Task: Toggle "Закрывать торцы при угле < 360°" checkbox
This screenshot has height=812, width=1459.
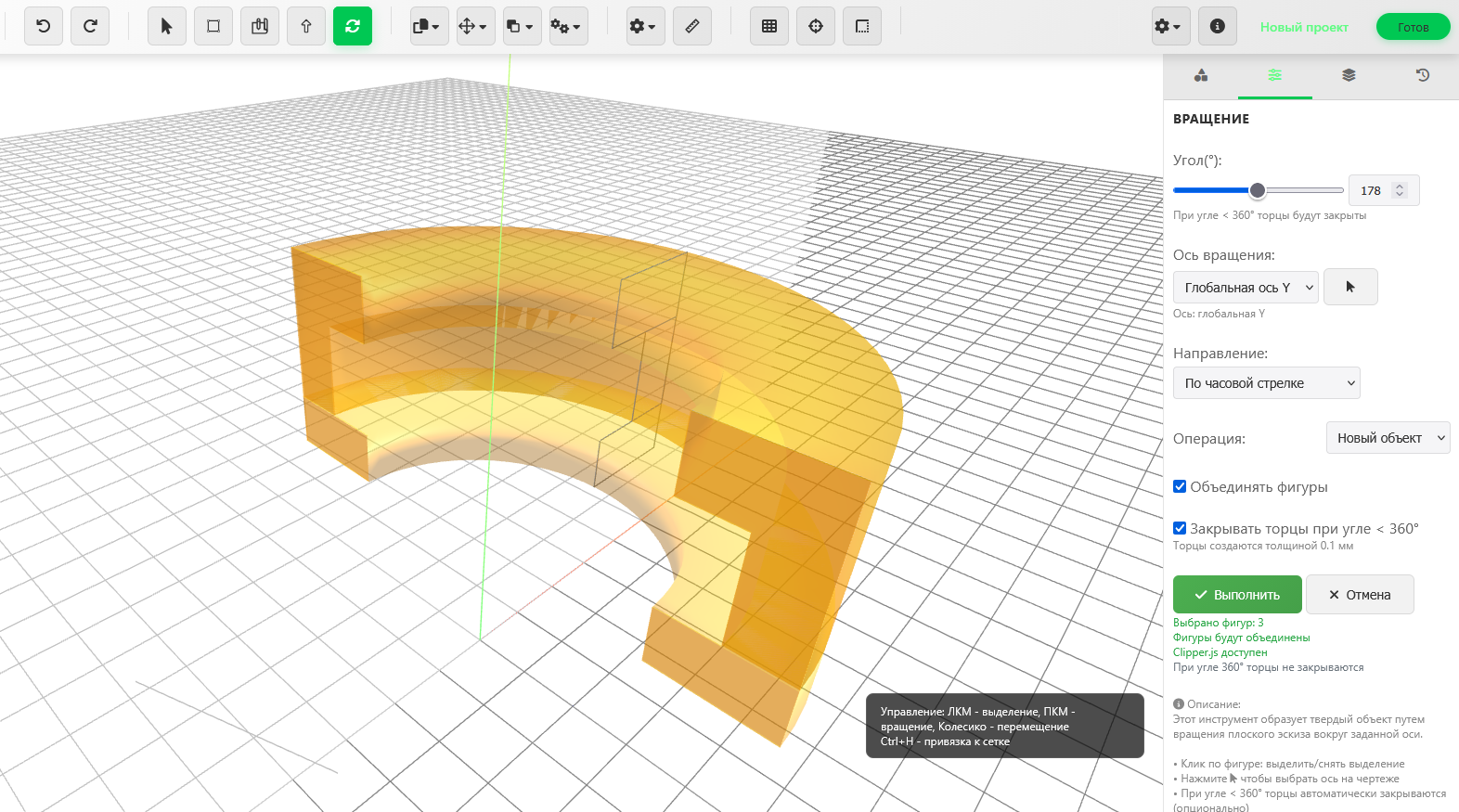Action: click(x=1180, y=528)
